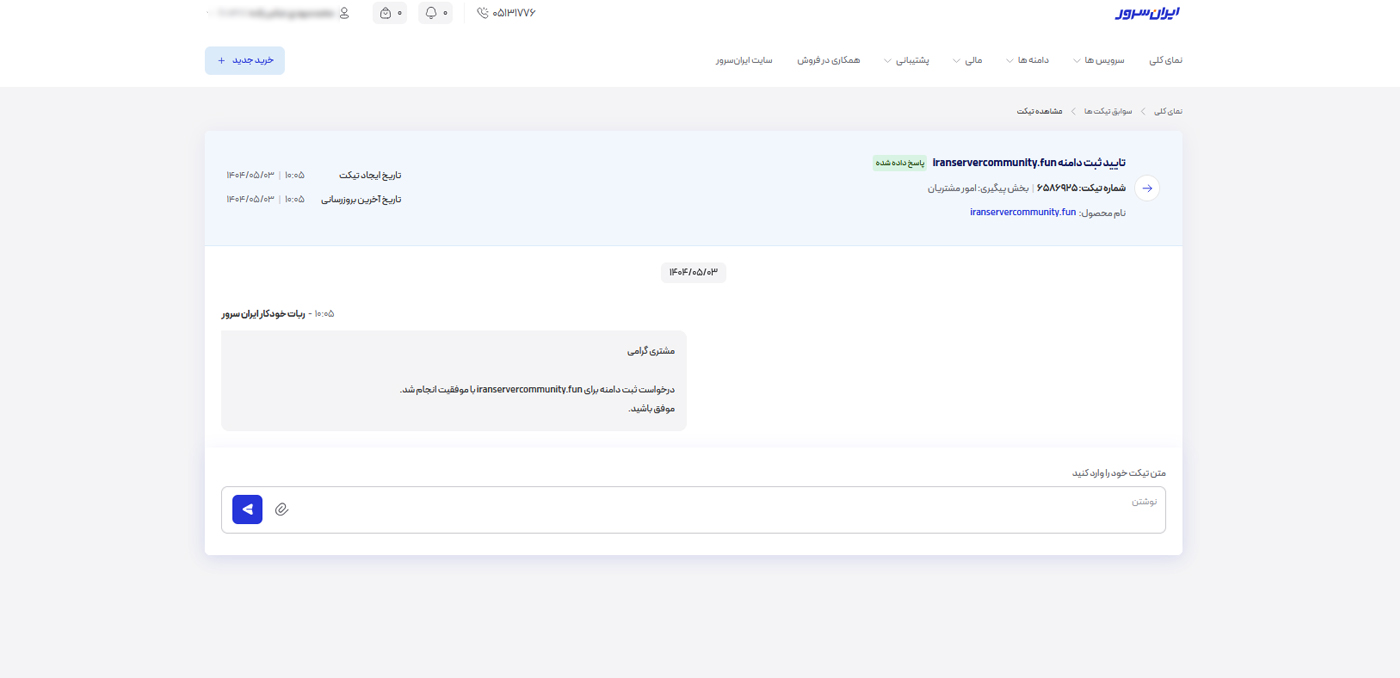Viewport: 1400px width, 678px height.
Task: Click the blue send message button
Action: click(247, 509)
